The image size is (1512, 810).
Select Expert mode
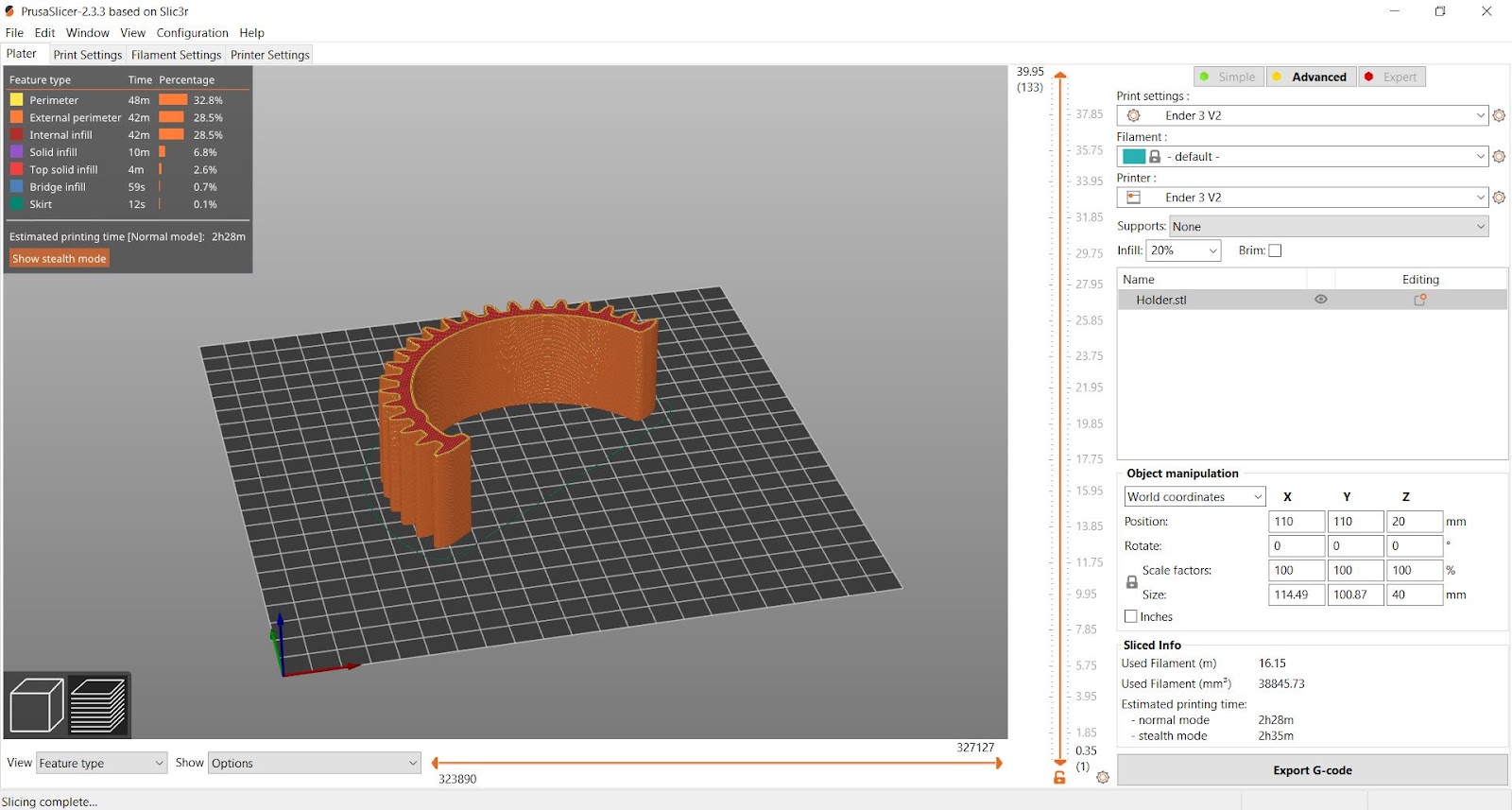pyautogui.click(x=1391, y=77)
